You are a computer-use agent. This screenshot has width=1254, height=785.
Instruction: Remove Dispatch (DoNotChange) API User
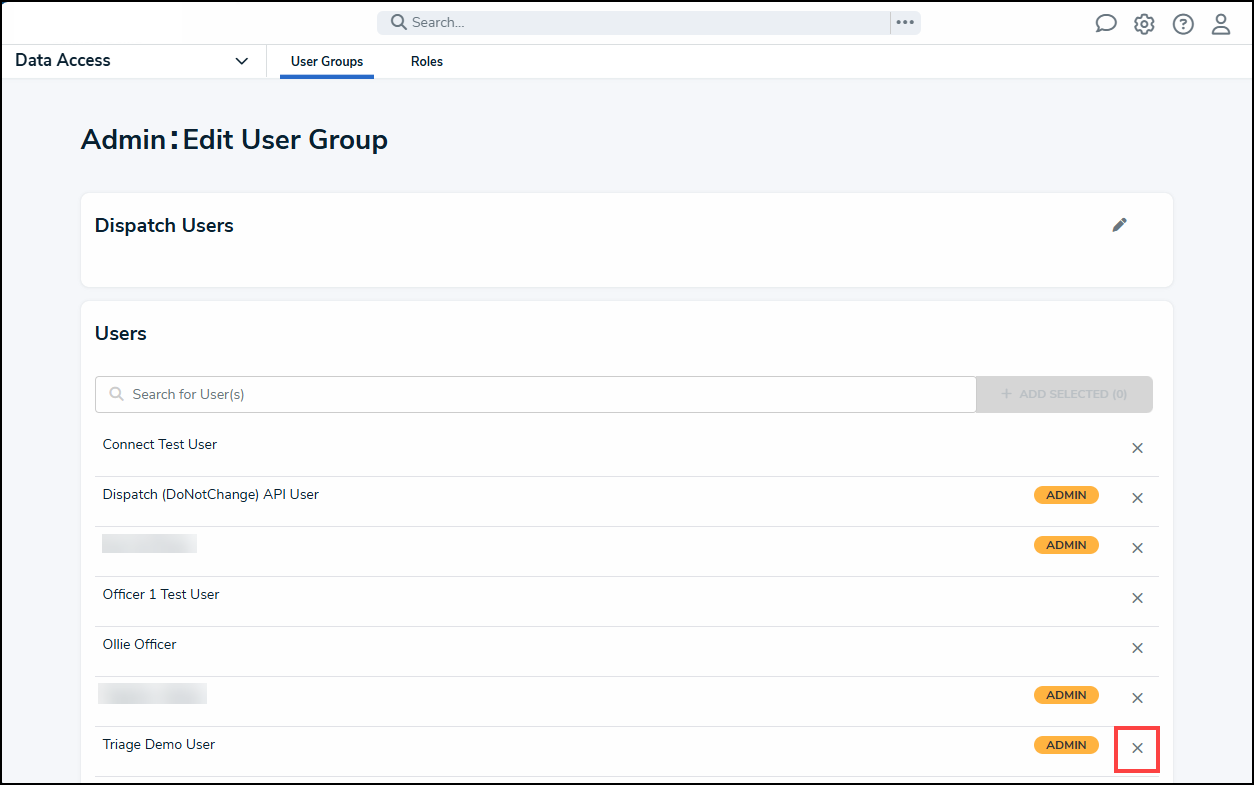(1137, 498)
